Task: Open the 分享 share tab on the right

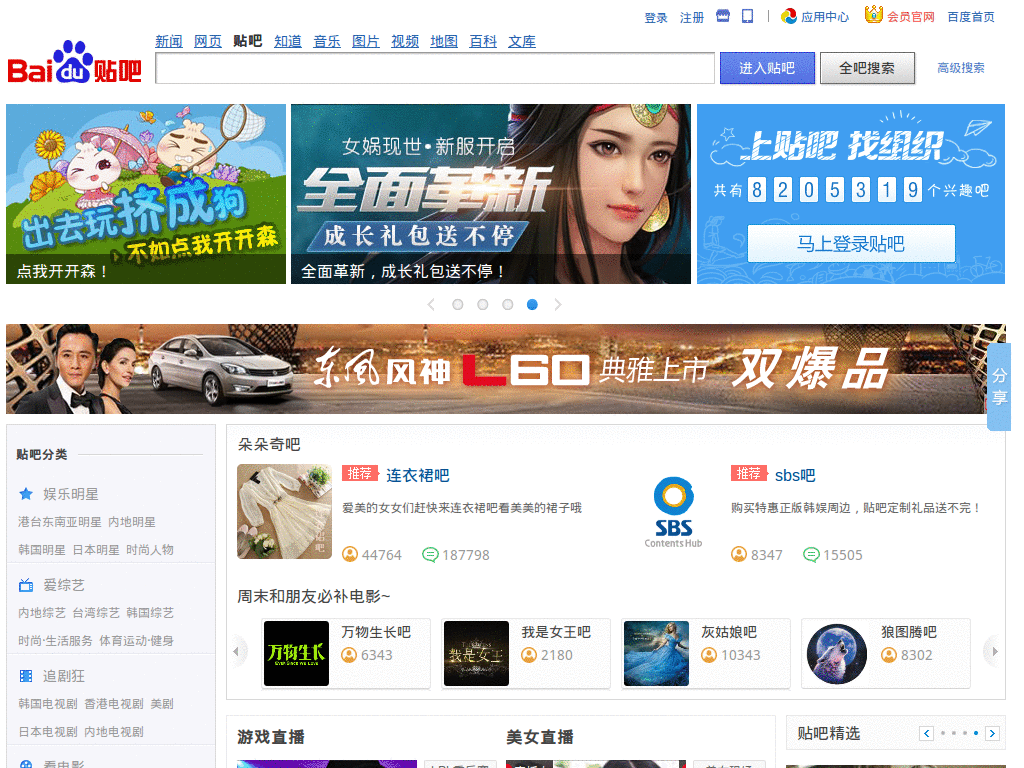Action: coord(997,386)
